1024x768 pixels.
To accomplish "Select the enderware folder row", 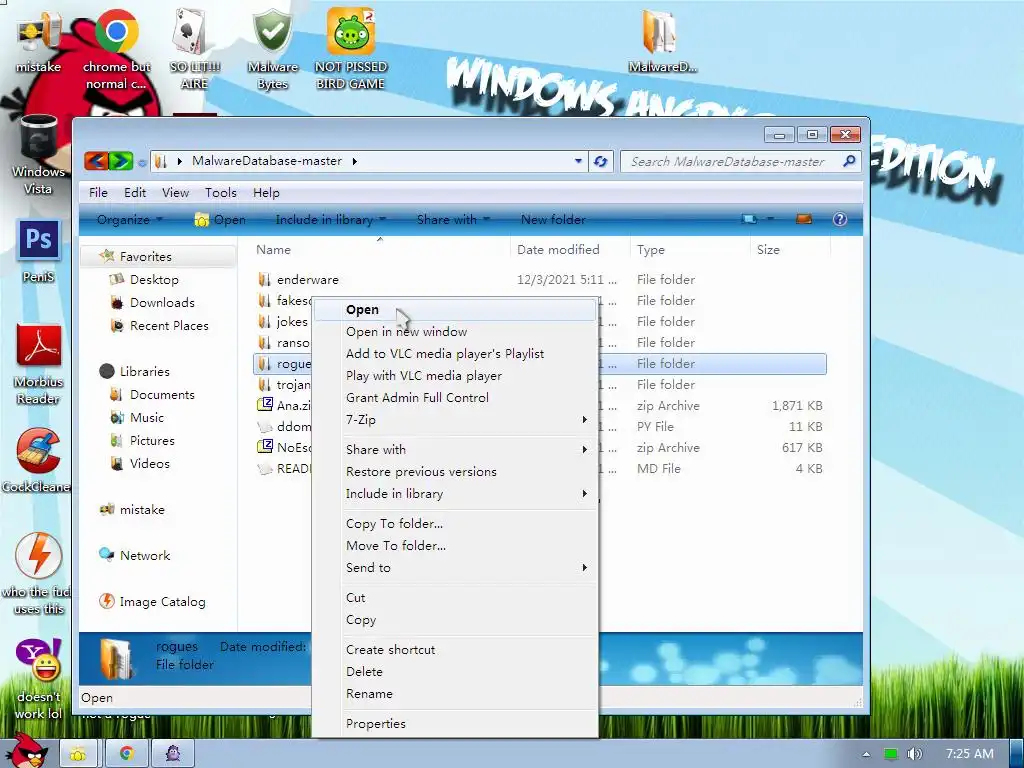I will [x=539, y=280].
